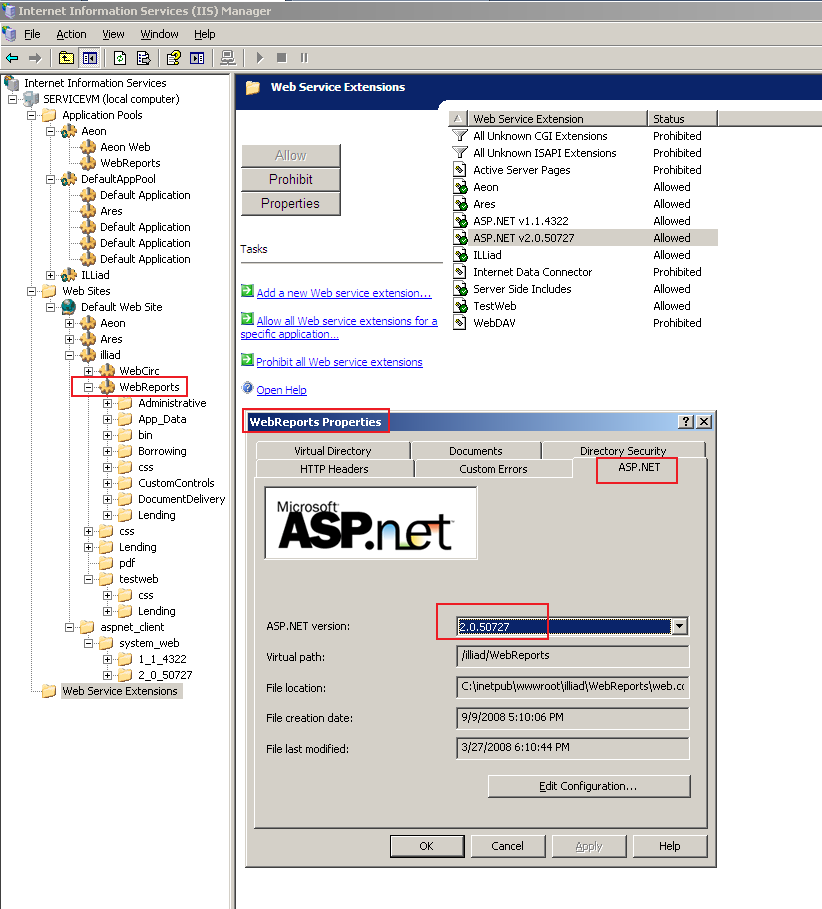Switch to the Documents tab
The width and height of the screenshot is (822, 909).
pyautogui.click(x=476, y=450)
